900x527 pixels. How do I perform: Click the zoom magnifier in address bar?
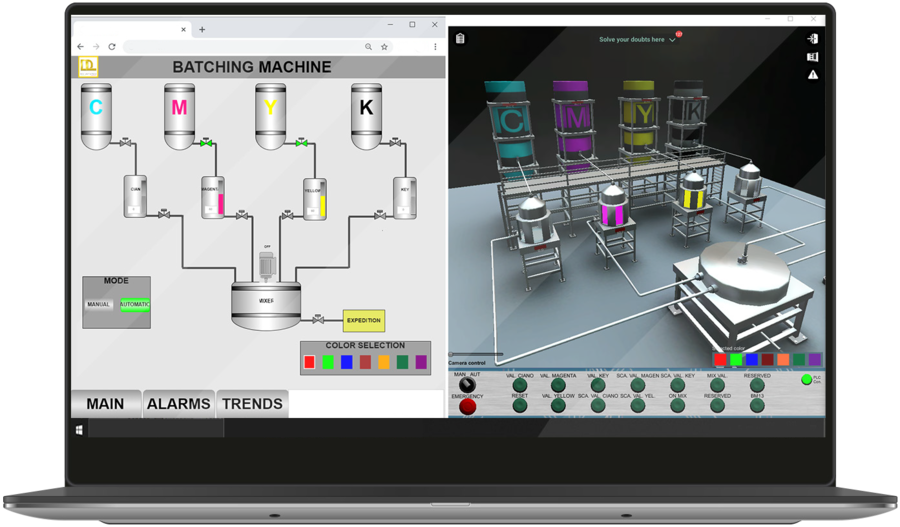click(x=368, y=46)
